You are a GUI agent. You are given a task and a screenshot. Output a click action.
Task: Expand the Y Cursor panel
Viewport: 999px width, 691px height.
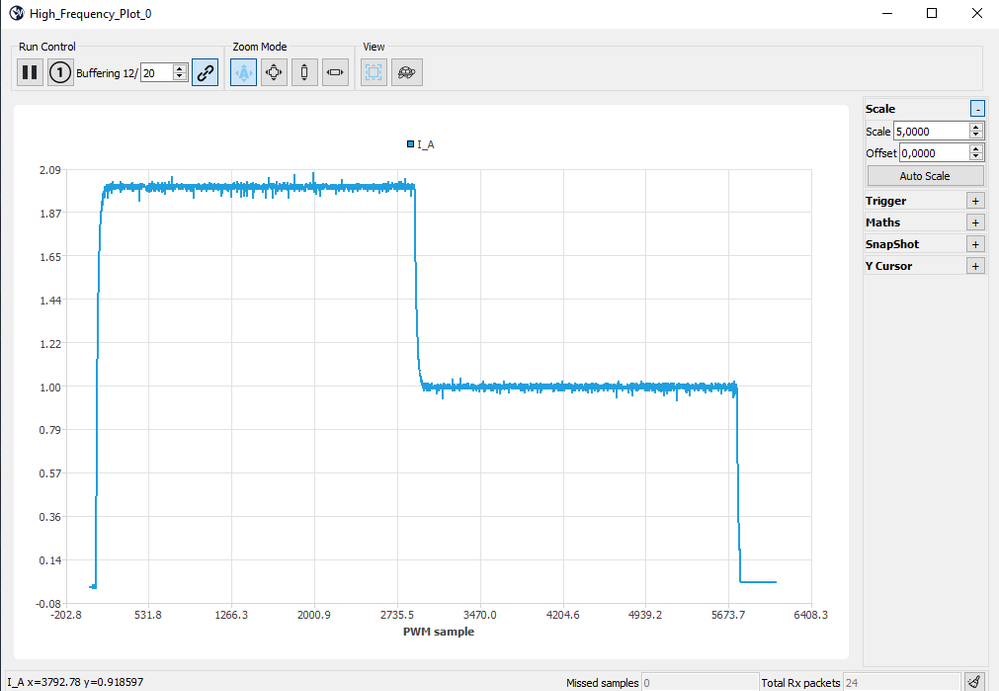(975, 266)
